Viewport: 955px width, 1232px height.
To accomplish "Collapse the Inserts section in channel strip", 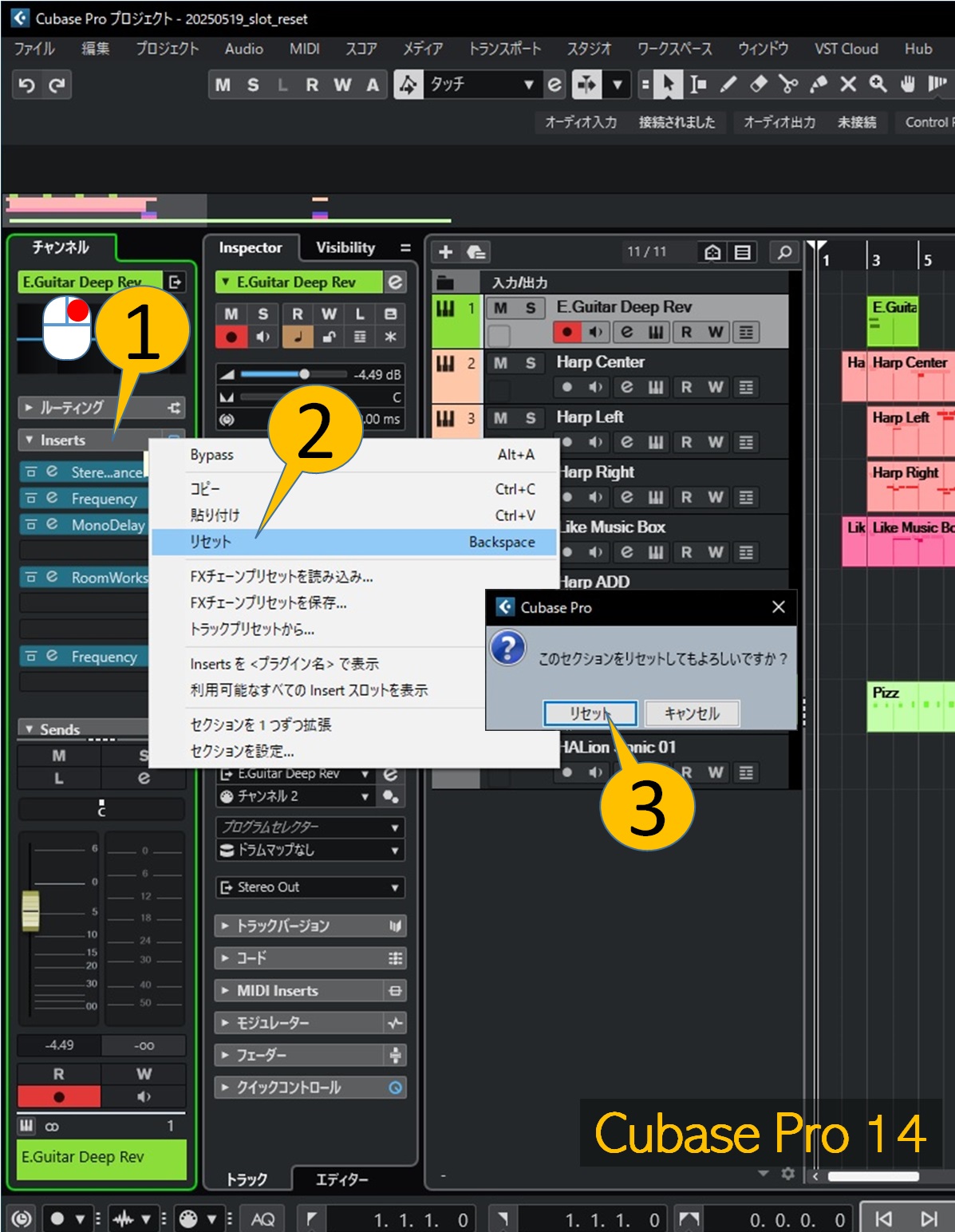I will (x=30, y=440).
